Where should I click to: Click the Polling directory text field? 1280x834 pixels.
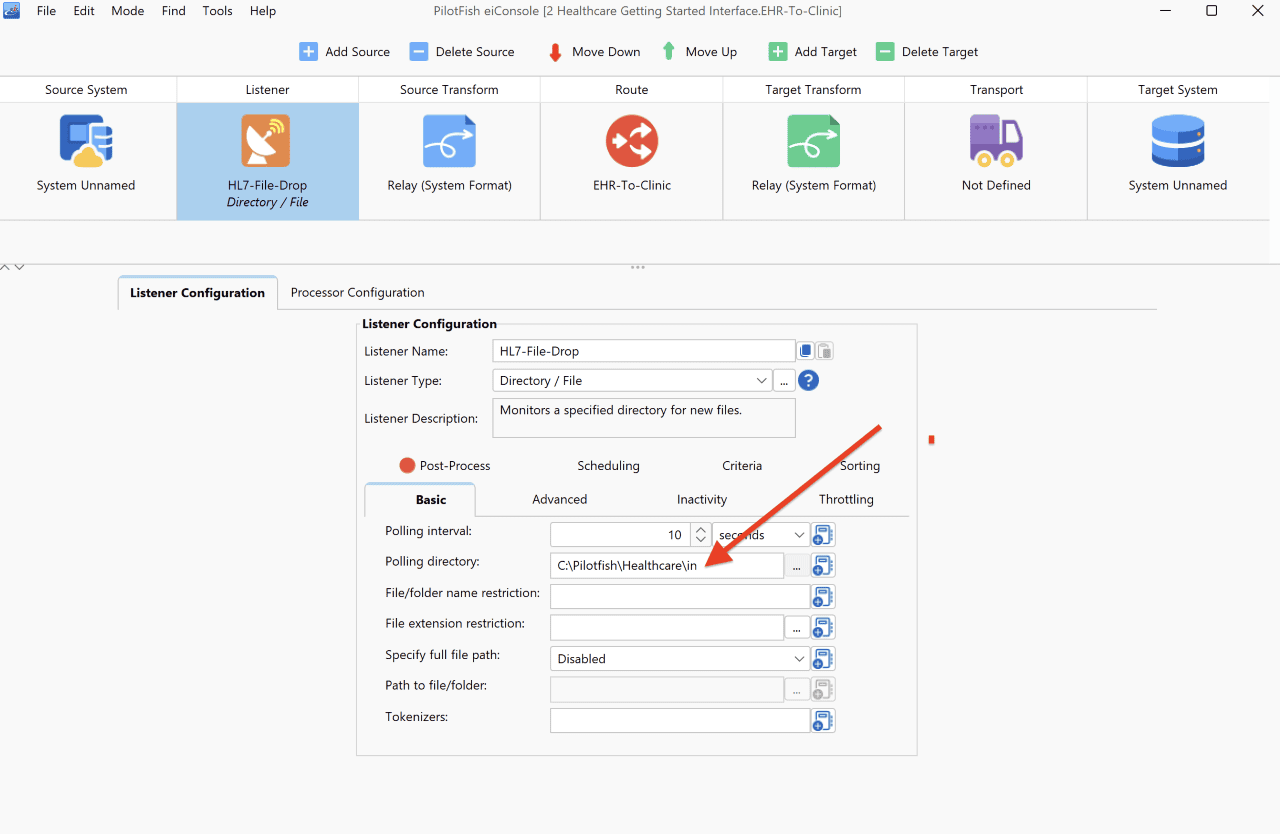click(667, 566)
